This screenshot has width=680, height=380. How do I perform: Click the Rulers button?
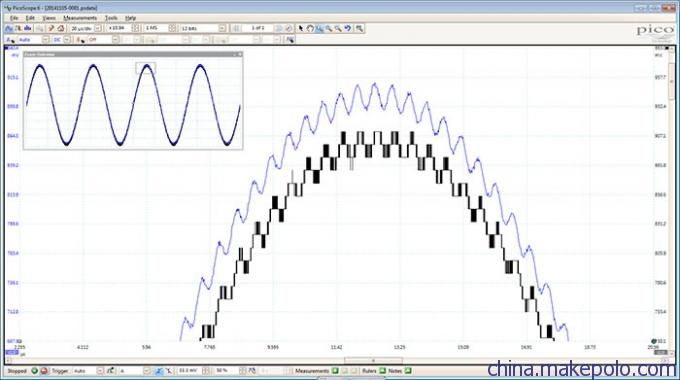(x=369, y=371)
